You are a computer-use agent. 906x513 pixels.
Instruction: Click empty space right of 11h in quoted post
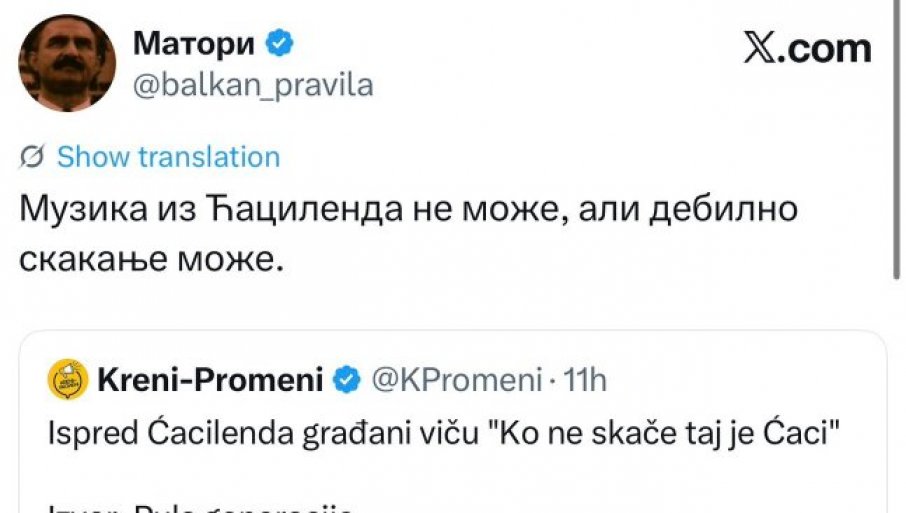pos(740,380)
